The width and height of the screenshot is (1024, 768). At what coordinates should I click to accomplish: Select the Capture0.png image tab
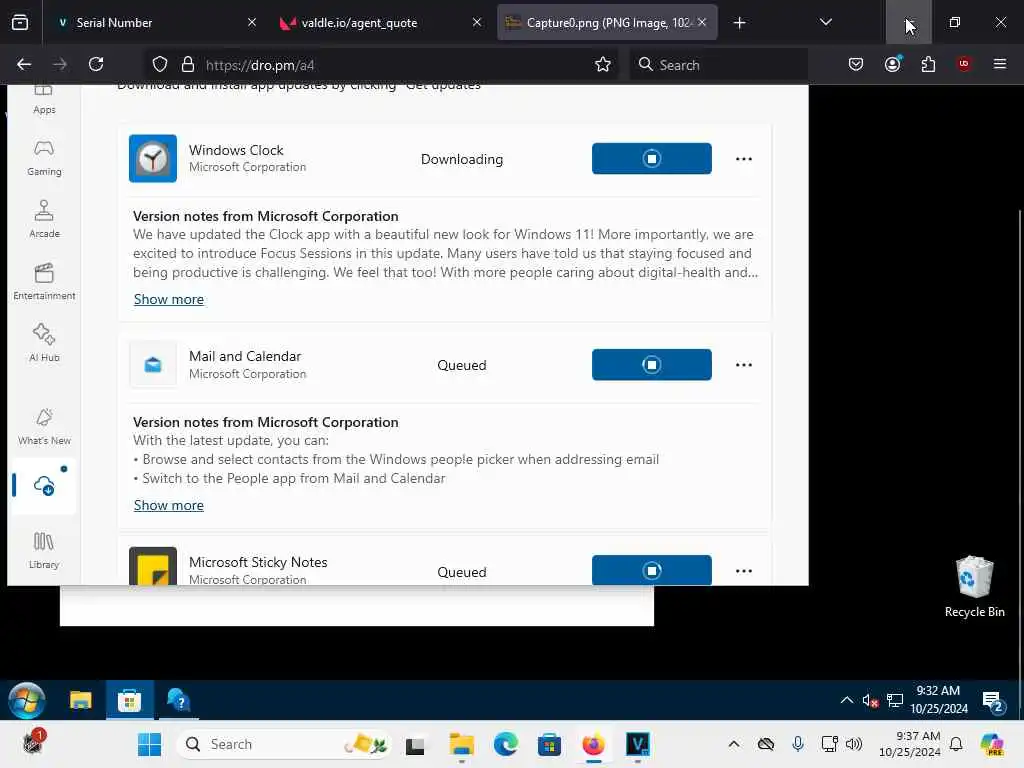pos(607,22)
